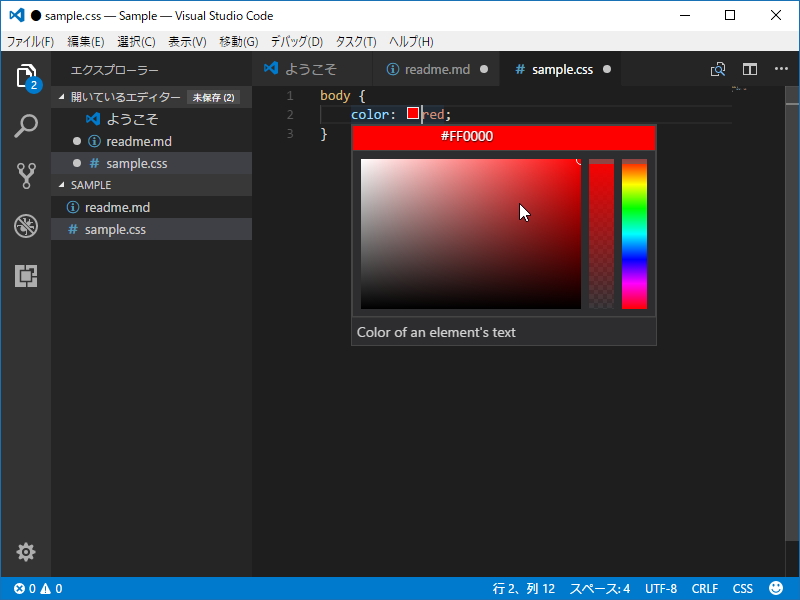Click line number 3 in gutter
The width and height of the screenshot is (800, 600).
[290, 134]
